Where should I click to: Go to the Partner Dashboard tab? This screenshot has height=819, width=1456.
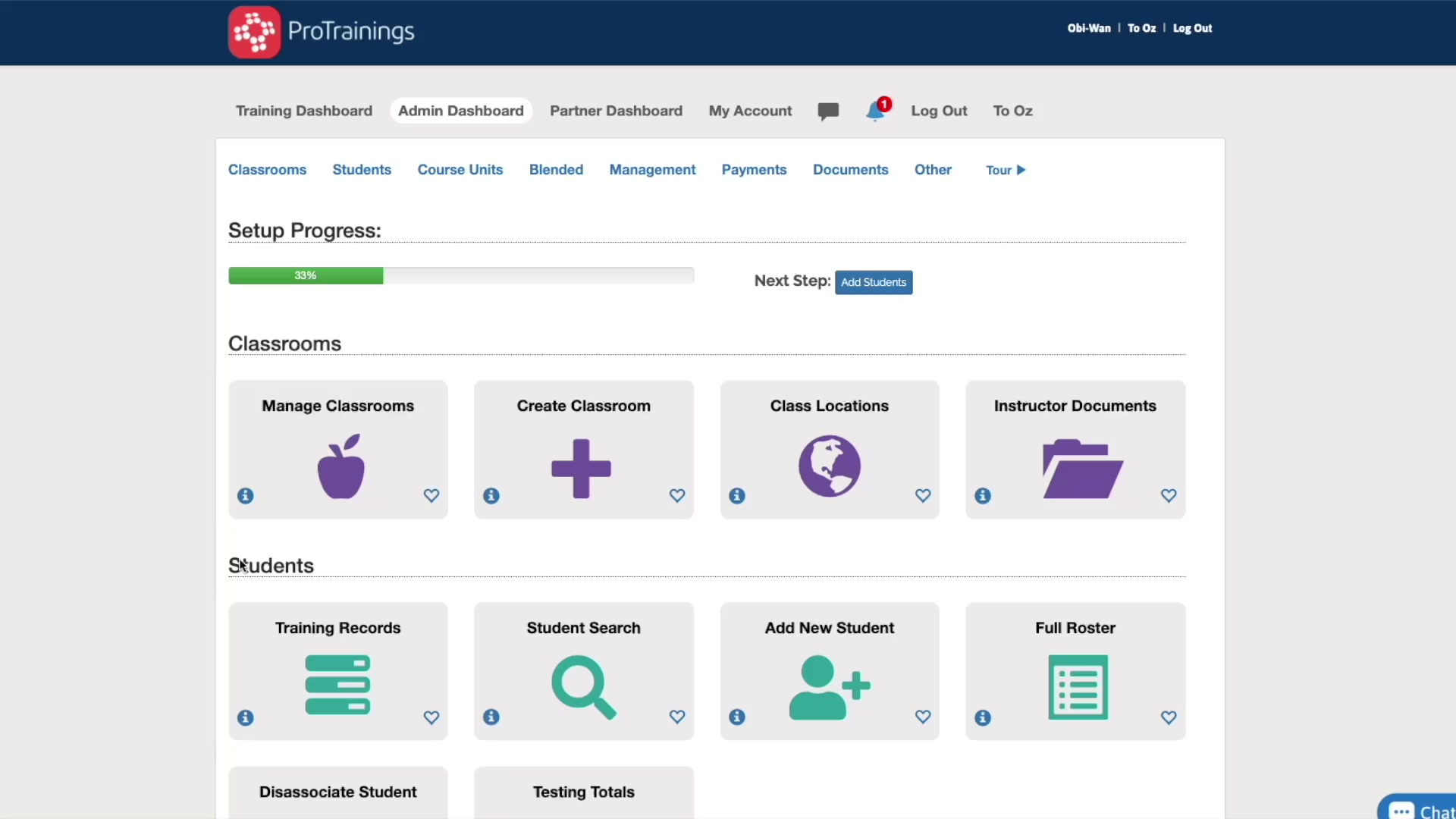coord(616,111)
